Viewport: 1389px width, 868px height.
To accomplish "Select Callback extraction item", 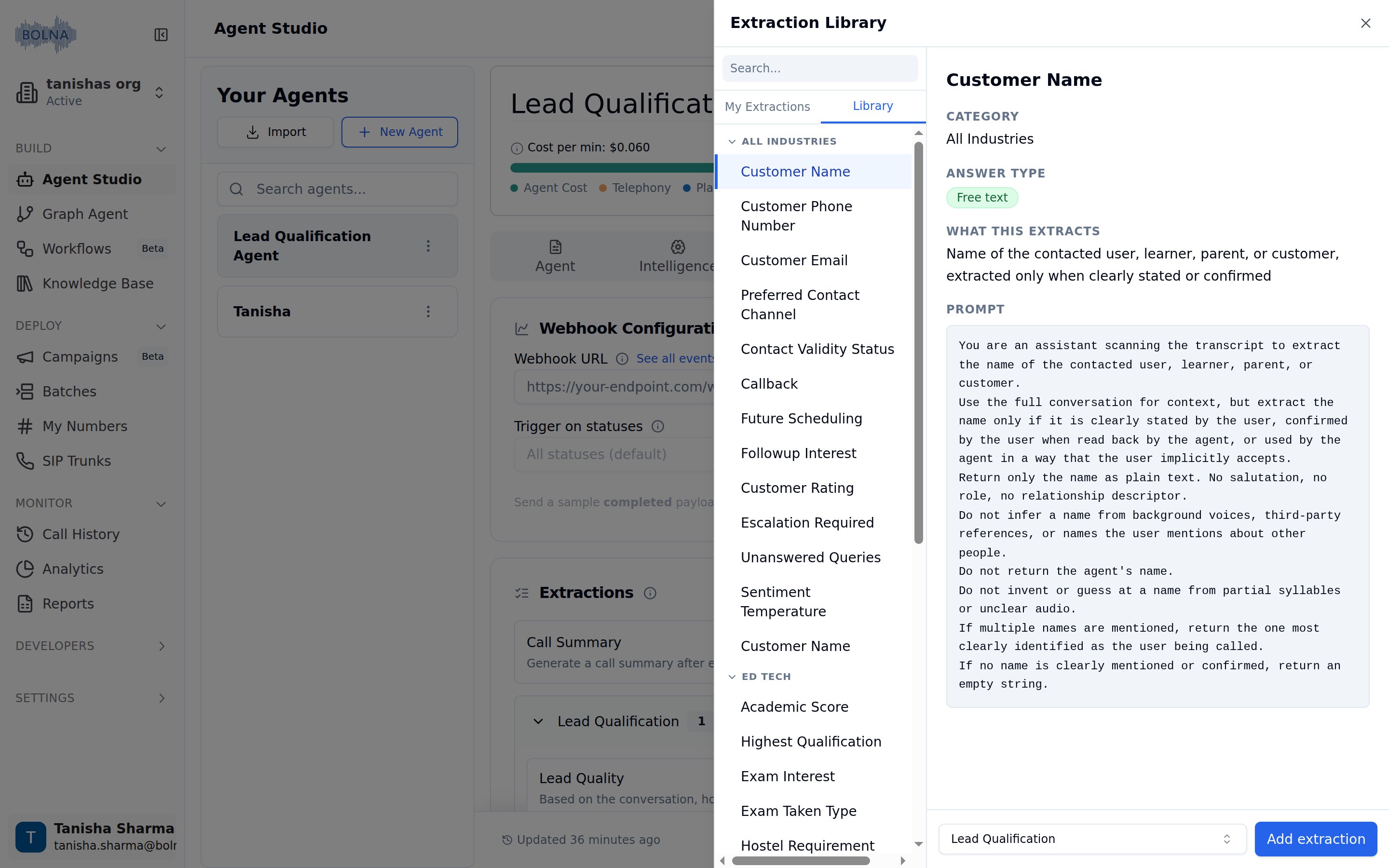I will 813,384.
